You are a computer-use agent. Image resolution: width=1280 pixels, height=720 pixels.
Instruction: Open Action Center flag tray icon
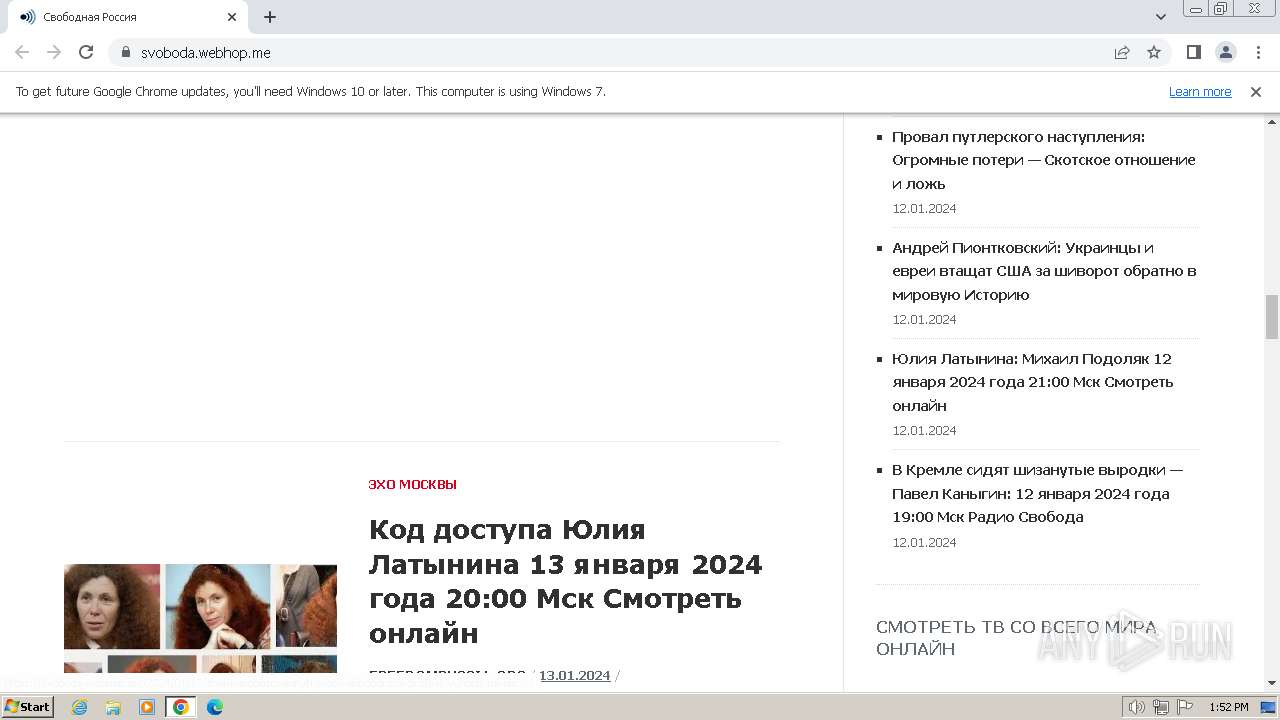(1185, 707)
